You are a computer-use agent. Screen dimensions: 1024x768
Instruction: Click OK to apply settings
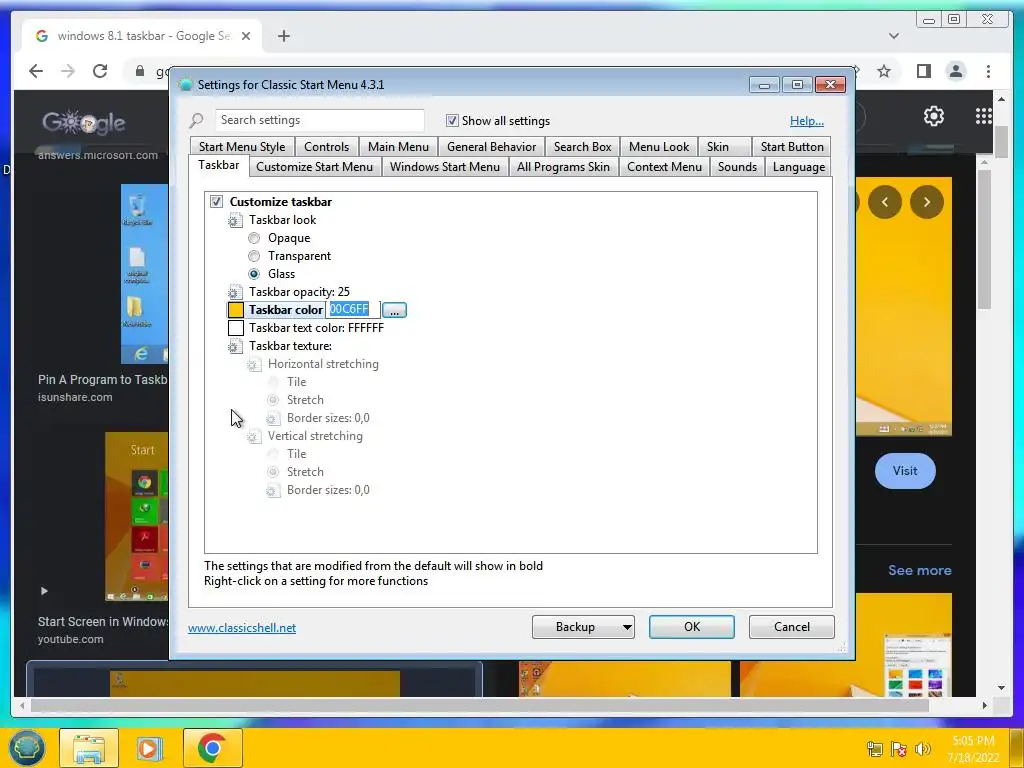[692, 627]
